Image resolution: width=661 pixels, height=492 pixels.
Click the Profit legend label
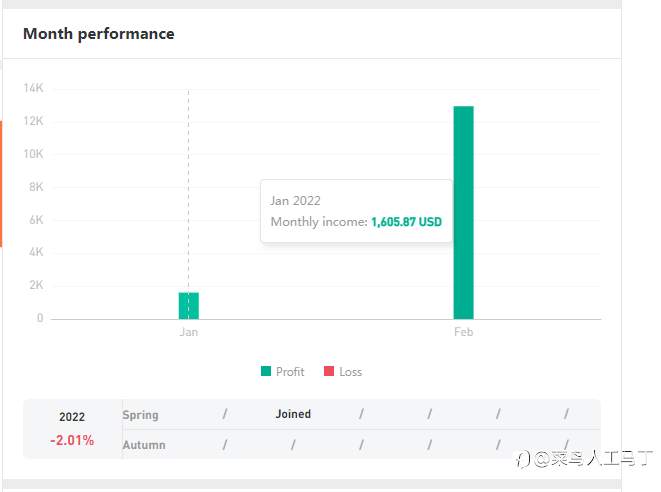[x=290, y=372]
